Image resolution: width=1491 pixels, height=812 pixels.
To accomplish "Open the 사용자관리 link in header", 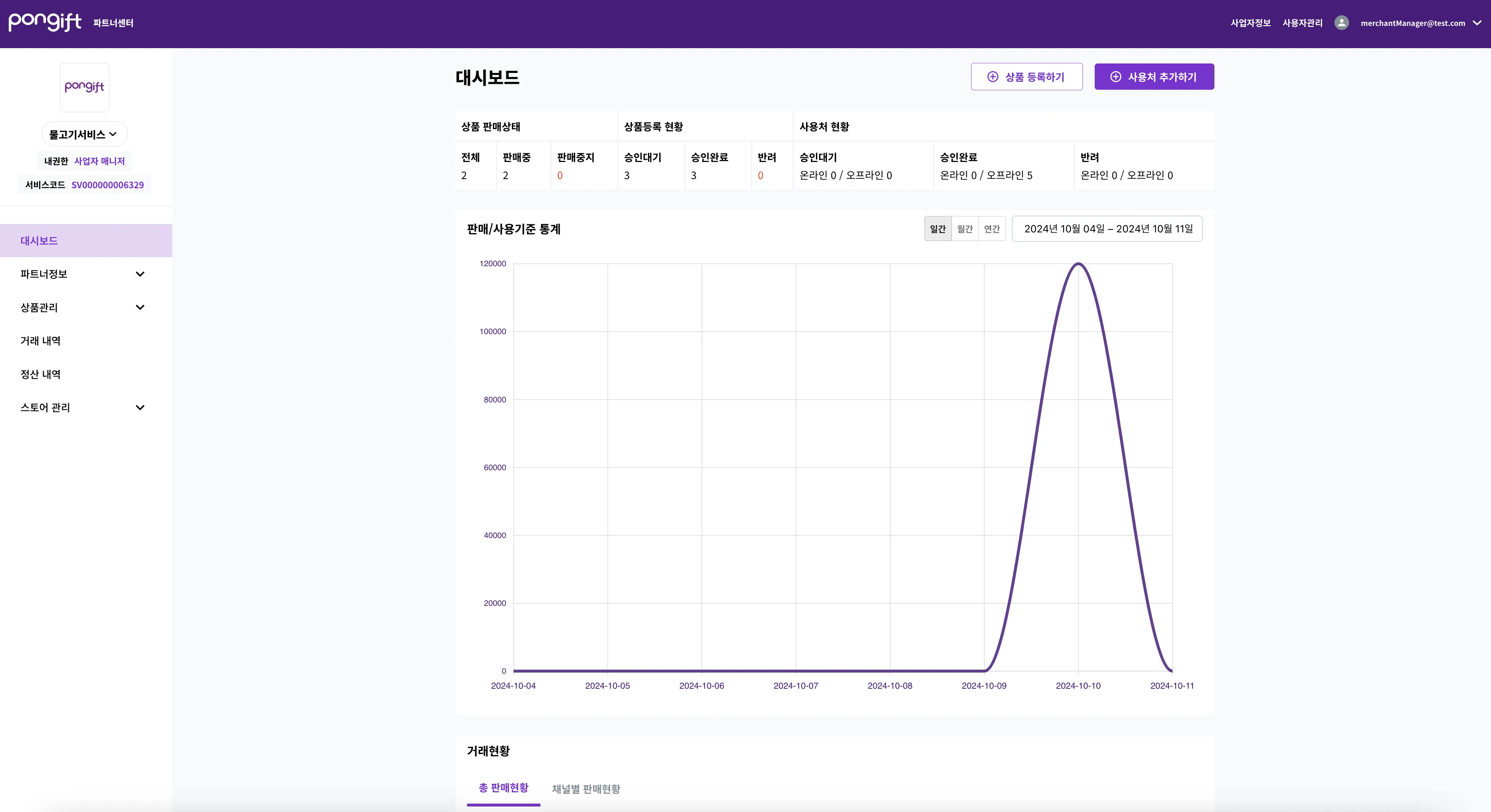I will 1302,23.
